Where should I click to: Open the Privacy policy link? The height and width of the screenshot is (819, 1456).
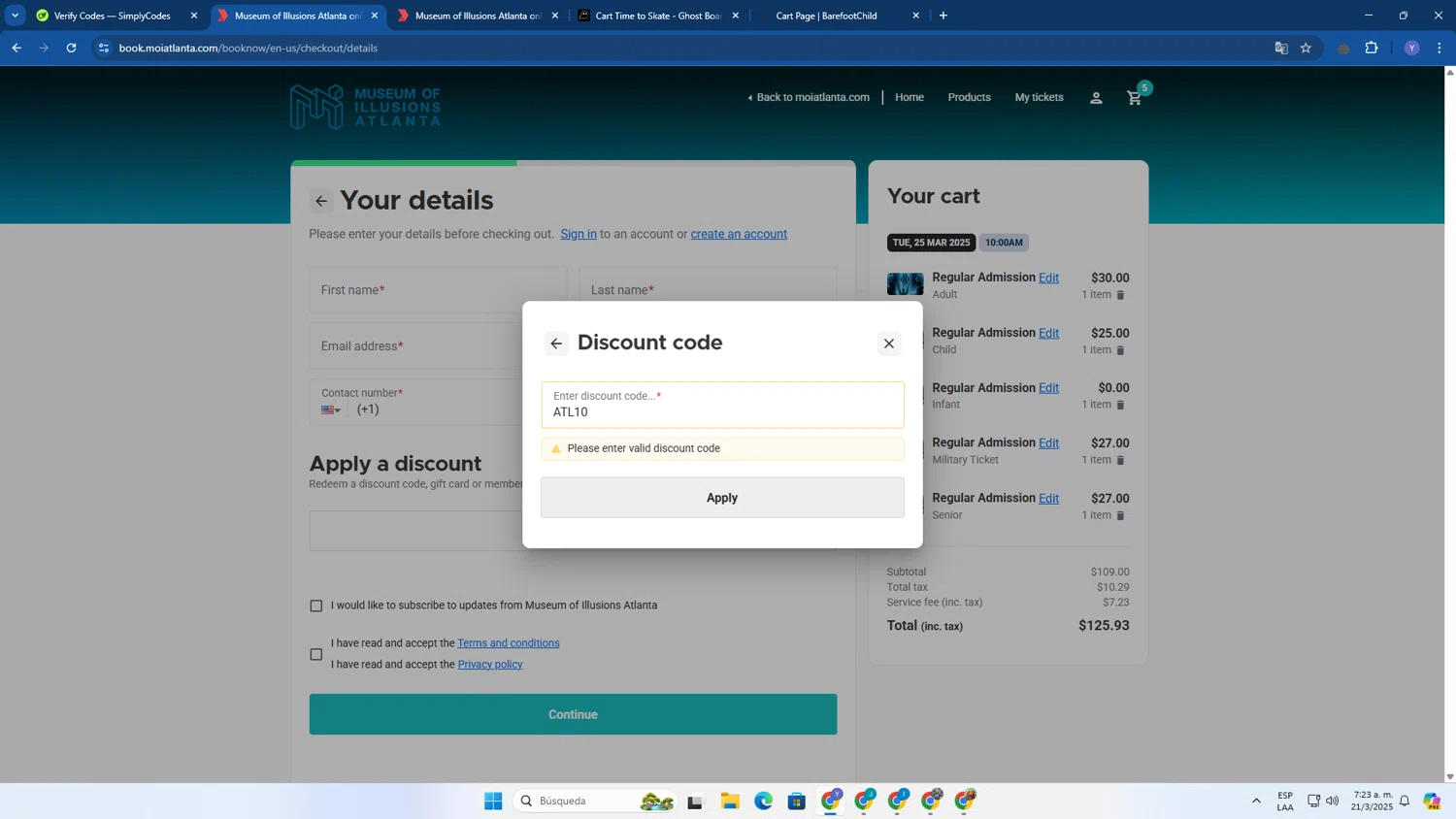[490, 665]
